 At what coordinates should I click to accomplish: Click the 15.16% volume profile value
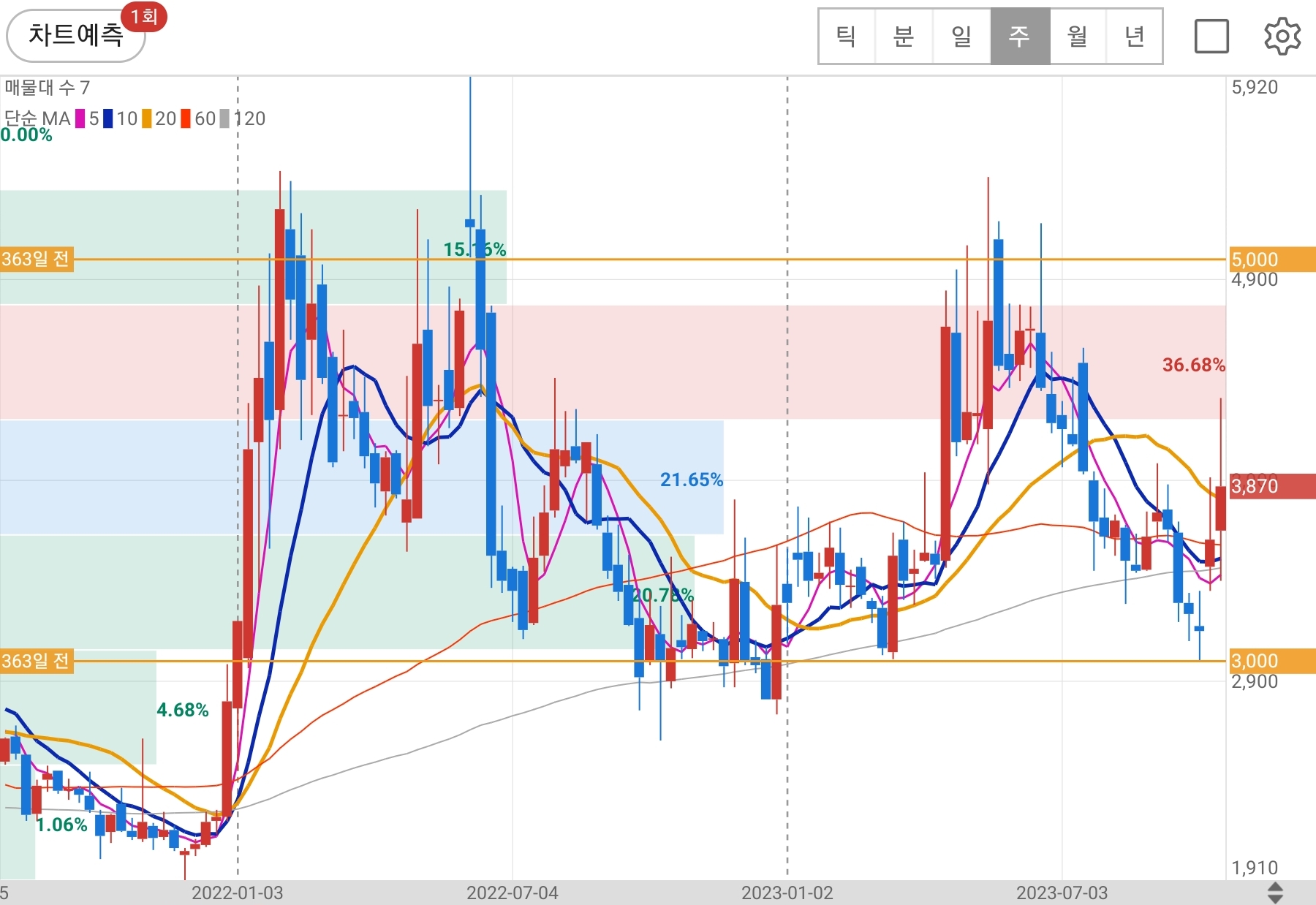coord(474,249)
